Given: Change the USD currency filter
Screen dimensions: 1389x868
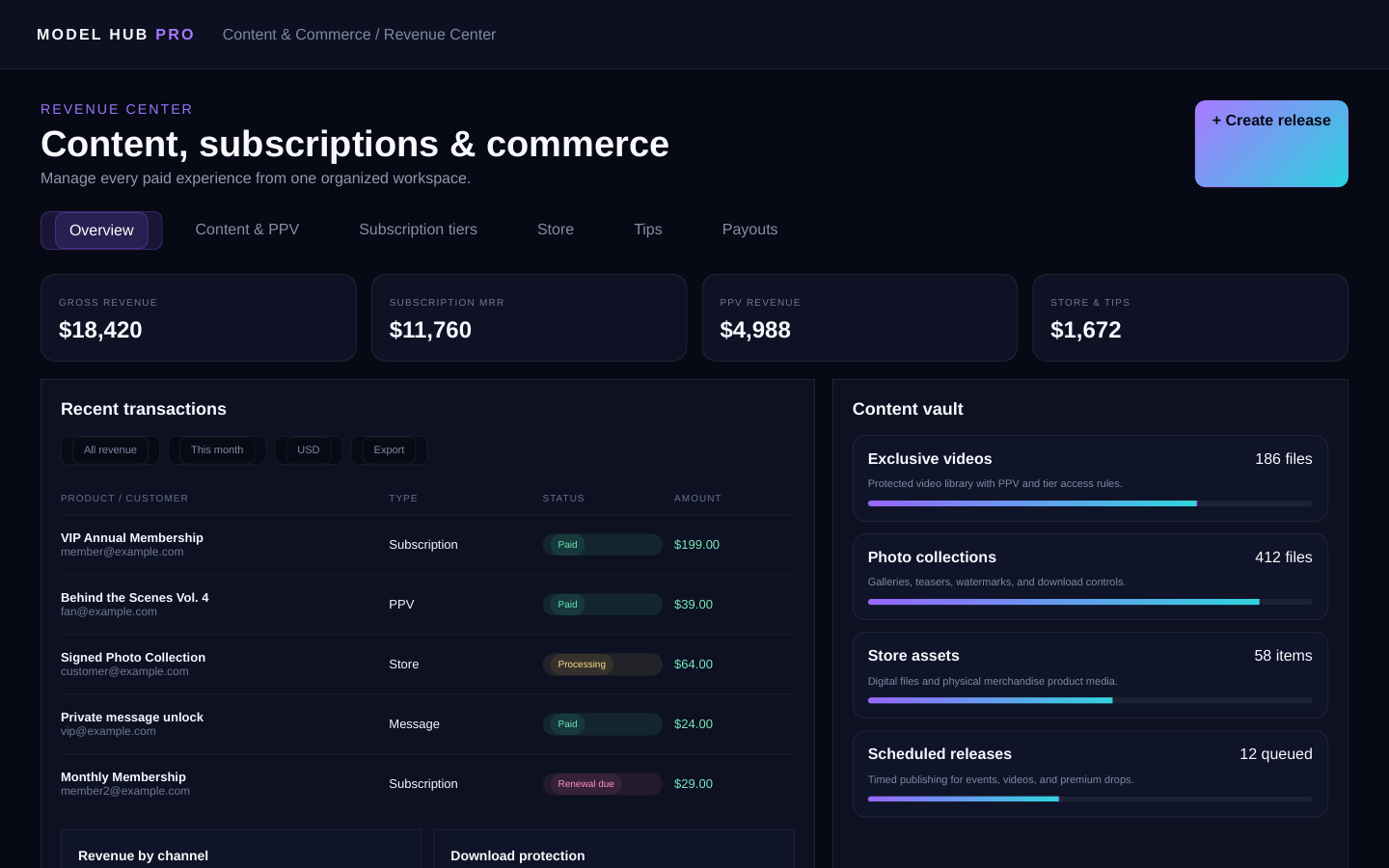Looking at the screenshot, I should 309,450.
